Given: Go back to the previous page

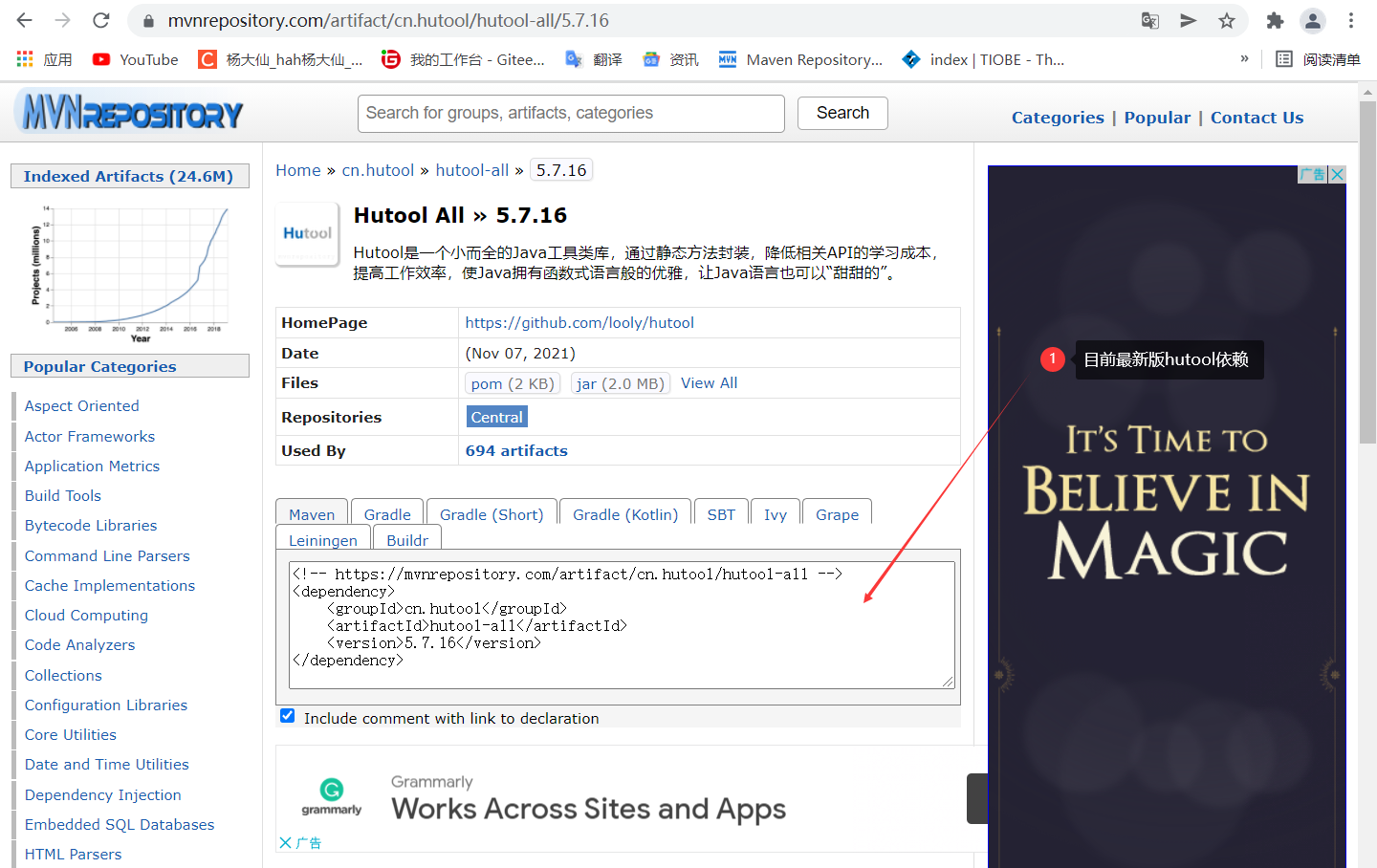Looking at the screenshot, I should click(25, 20).
